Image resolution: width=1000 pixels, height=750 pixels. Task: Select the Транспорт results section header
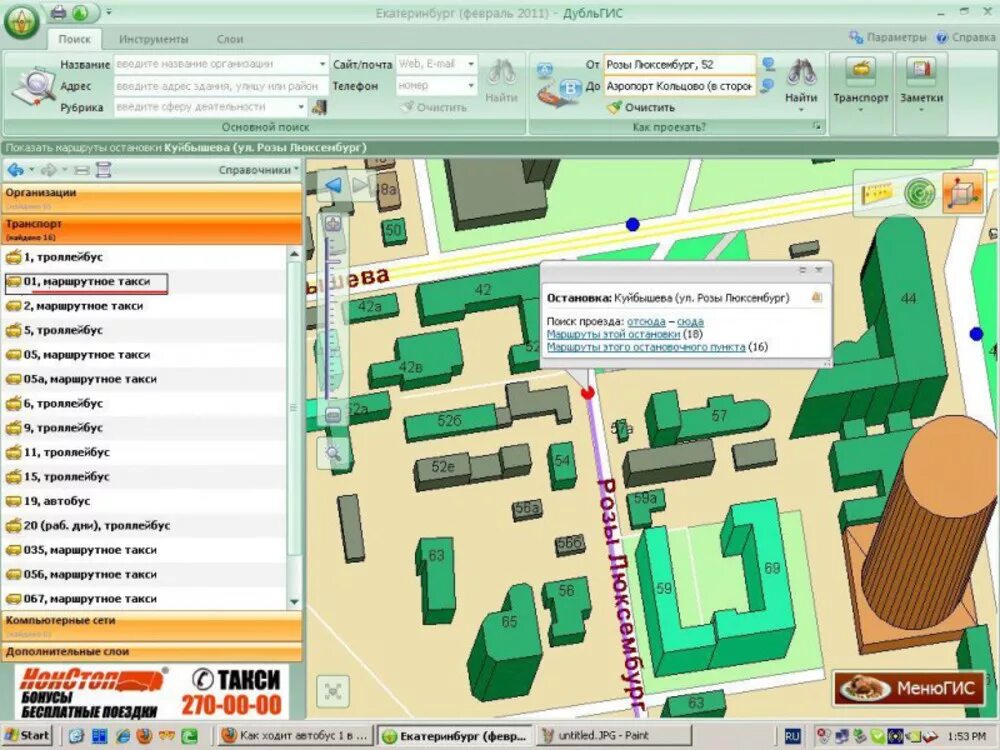coord(151,230)
